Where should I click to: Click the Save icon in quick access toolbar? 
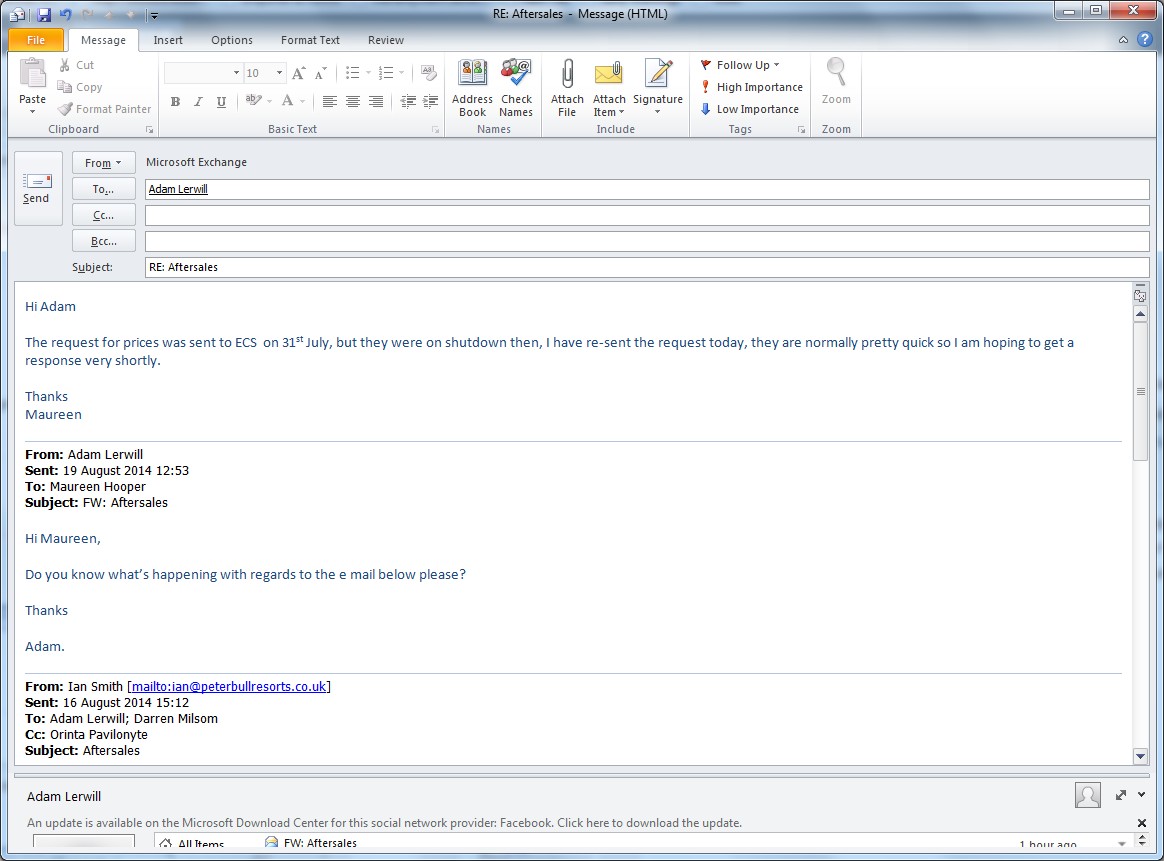tap(44, 15)
